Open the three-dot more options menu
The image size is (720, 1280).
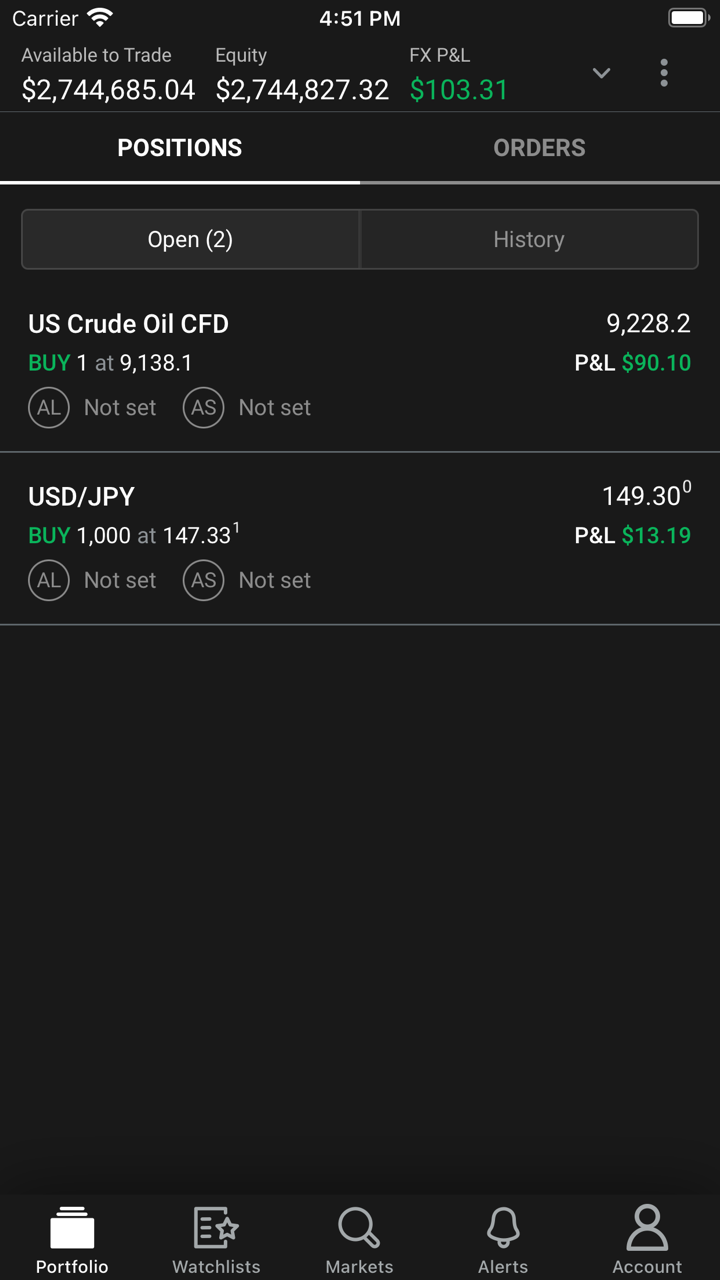coord(664,72)
